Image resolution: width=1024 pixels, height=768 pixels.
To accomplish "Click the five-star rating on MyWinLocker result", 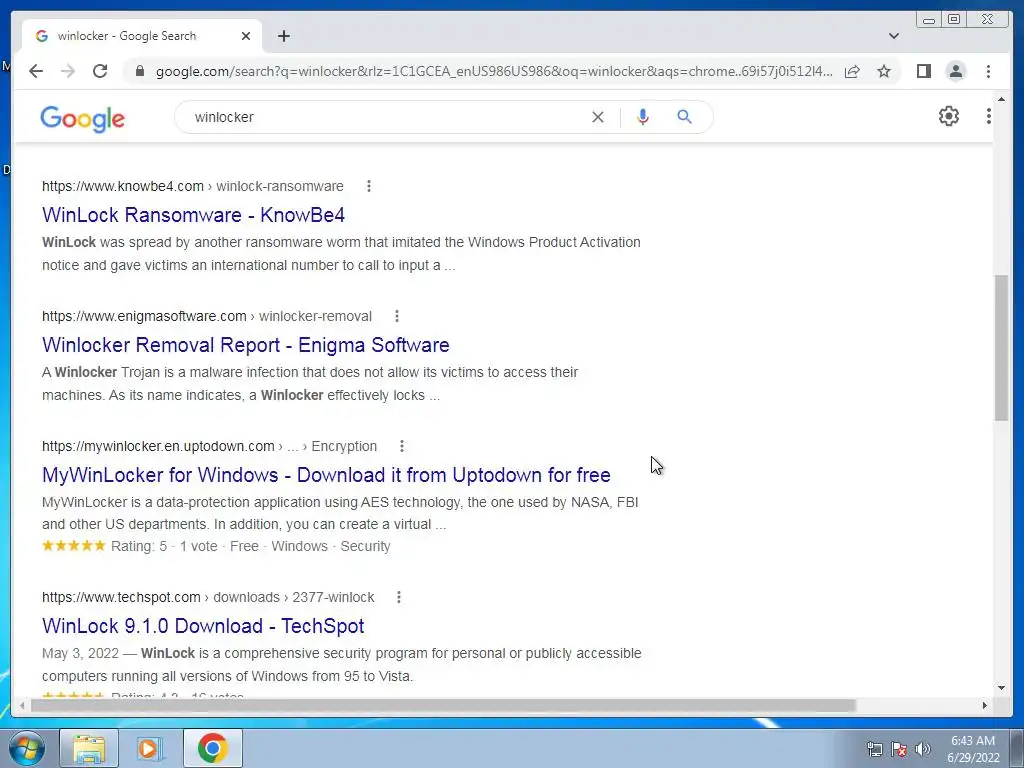I will (x=73, y=546).
